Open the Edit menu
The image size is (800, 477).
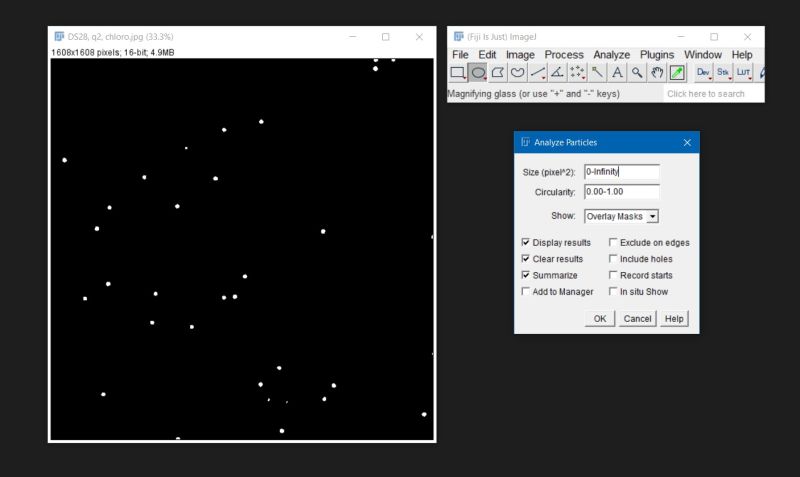[487, 55]
